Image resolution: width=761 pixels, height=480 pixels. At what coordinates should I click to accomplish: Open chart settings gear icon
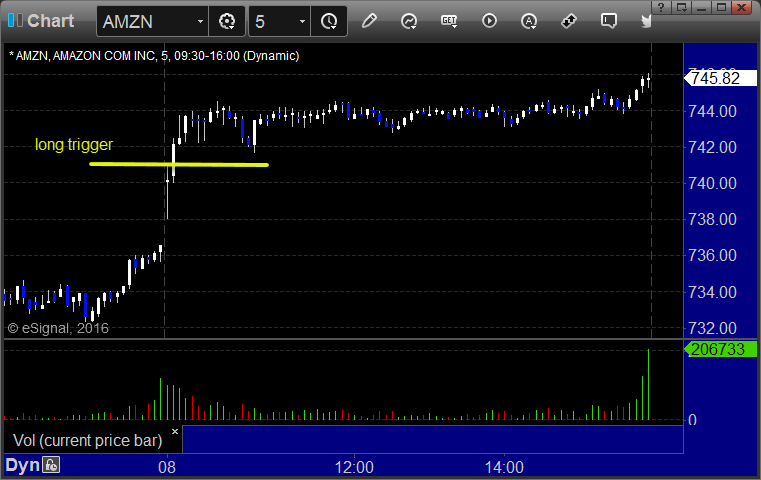pyautogui.click(x=227, y=21)
